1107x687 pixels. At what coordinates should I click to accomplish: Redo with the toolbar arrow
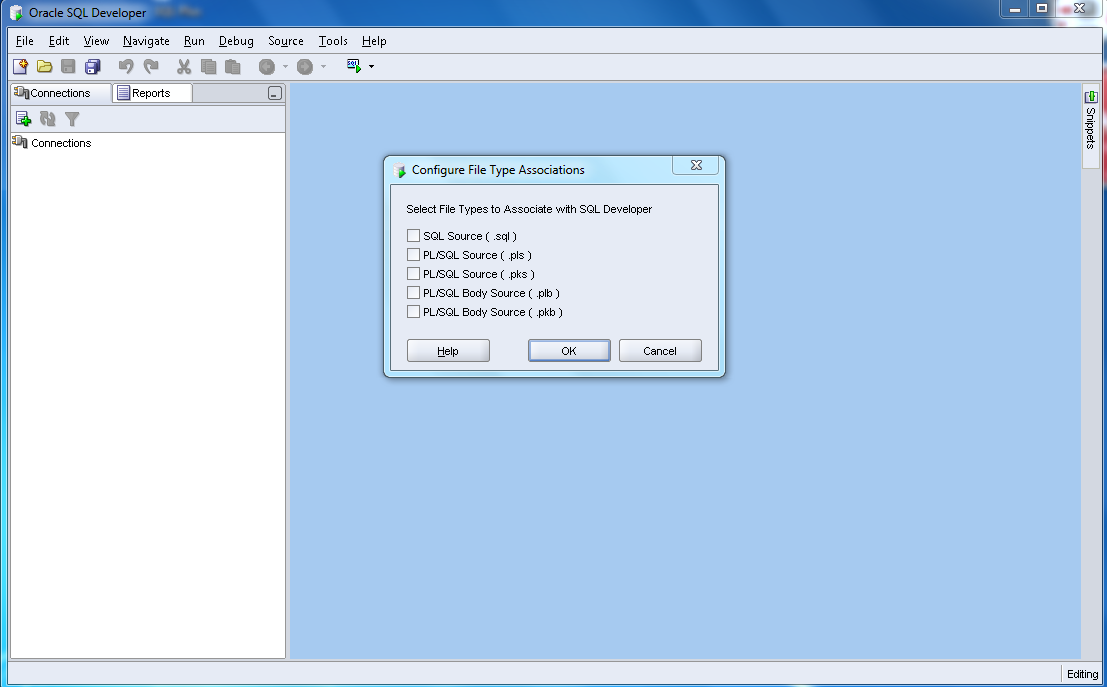151,66
